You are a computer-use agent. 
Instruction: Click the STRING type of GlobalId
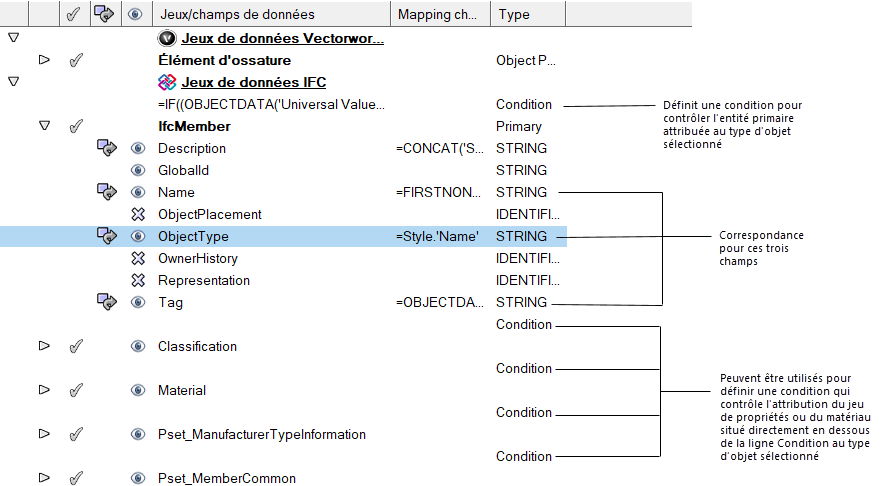(x=521, y=170)
